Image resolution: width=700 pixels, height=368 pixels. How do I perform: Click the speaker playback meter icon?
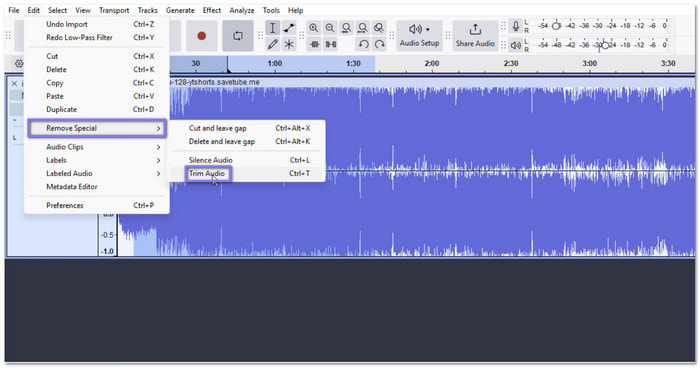(x=516, y=45)
